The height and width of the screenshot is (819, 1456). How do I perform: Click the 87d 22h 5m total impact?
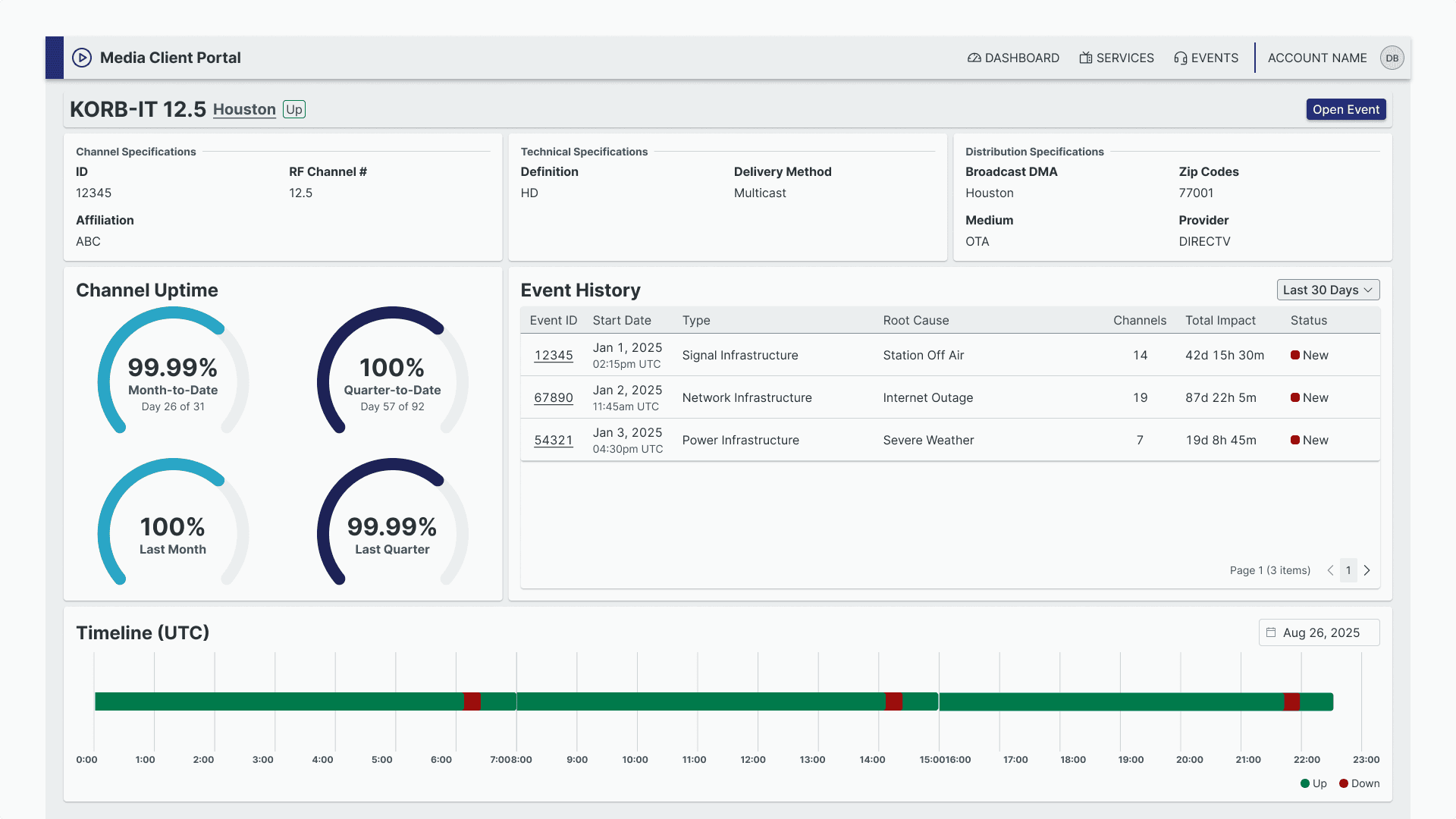point(1221,397)
